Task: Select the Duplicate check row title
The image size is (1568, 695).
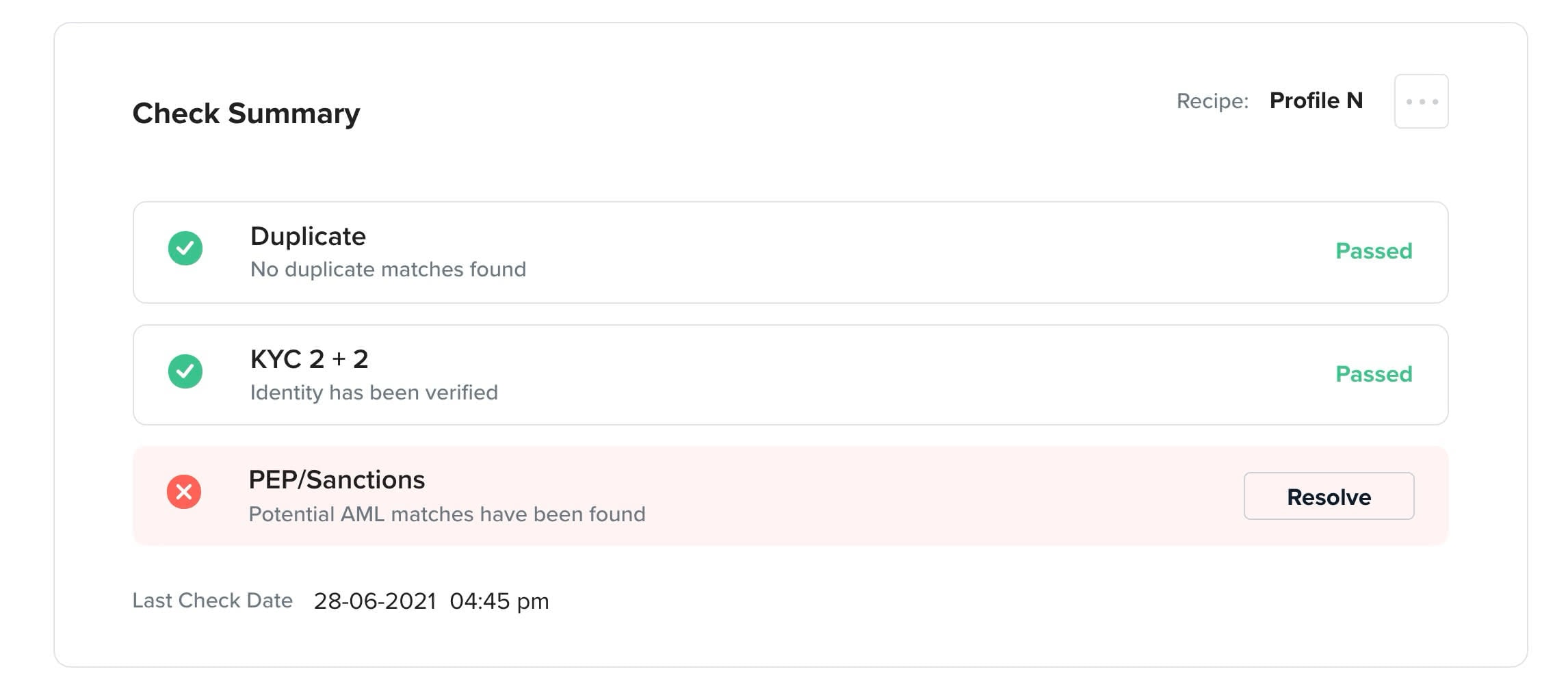Action: 308,236
